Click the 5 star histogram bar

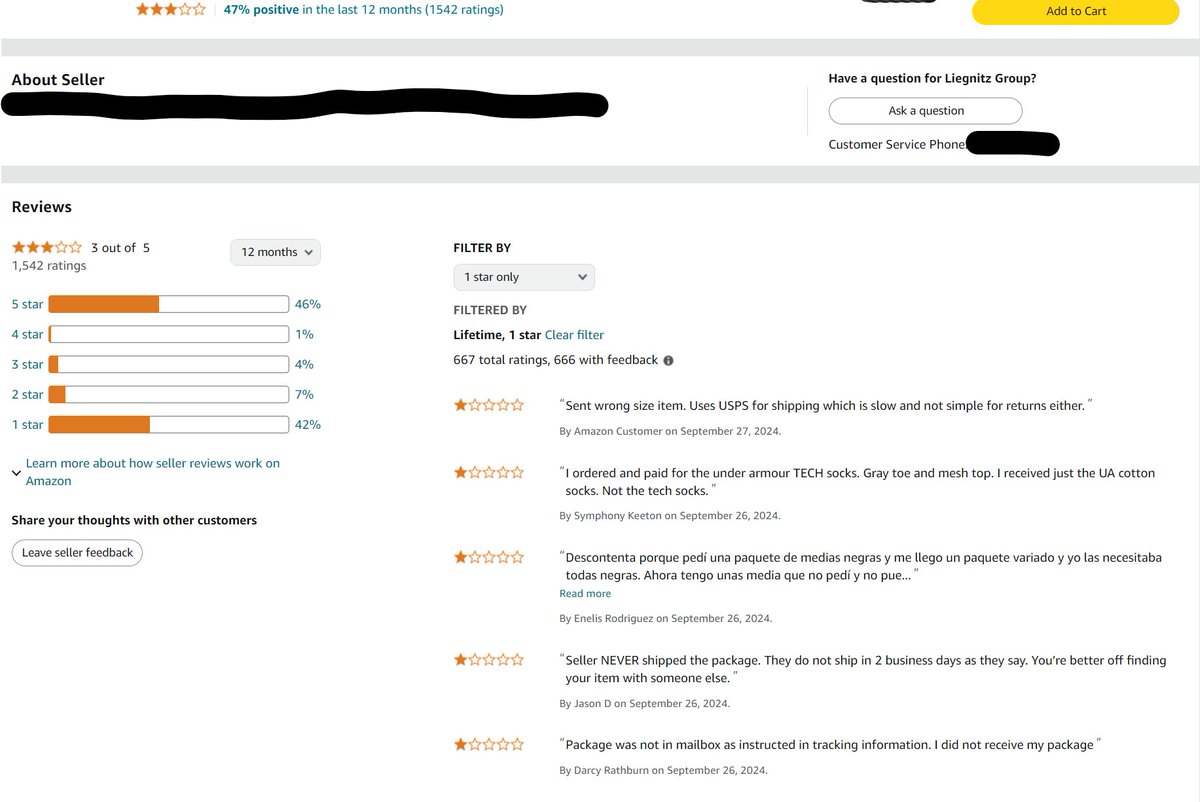169,304
